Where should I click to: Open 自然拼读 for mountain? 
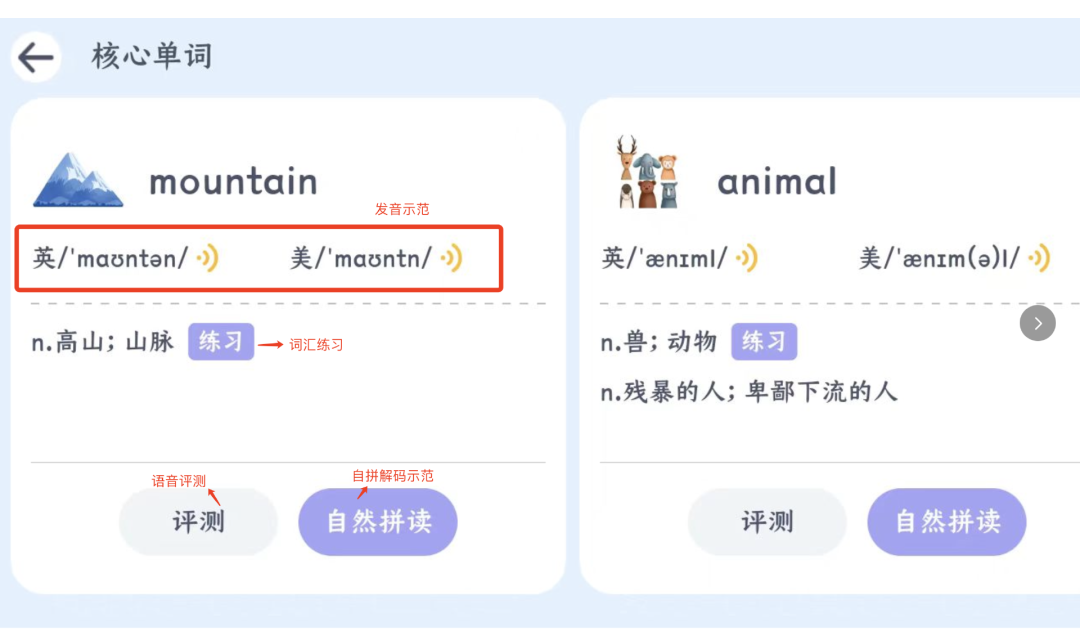pos(378,522)
